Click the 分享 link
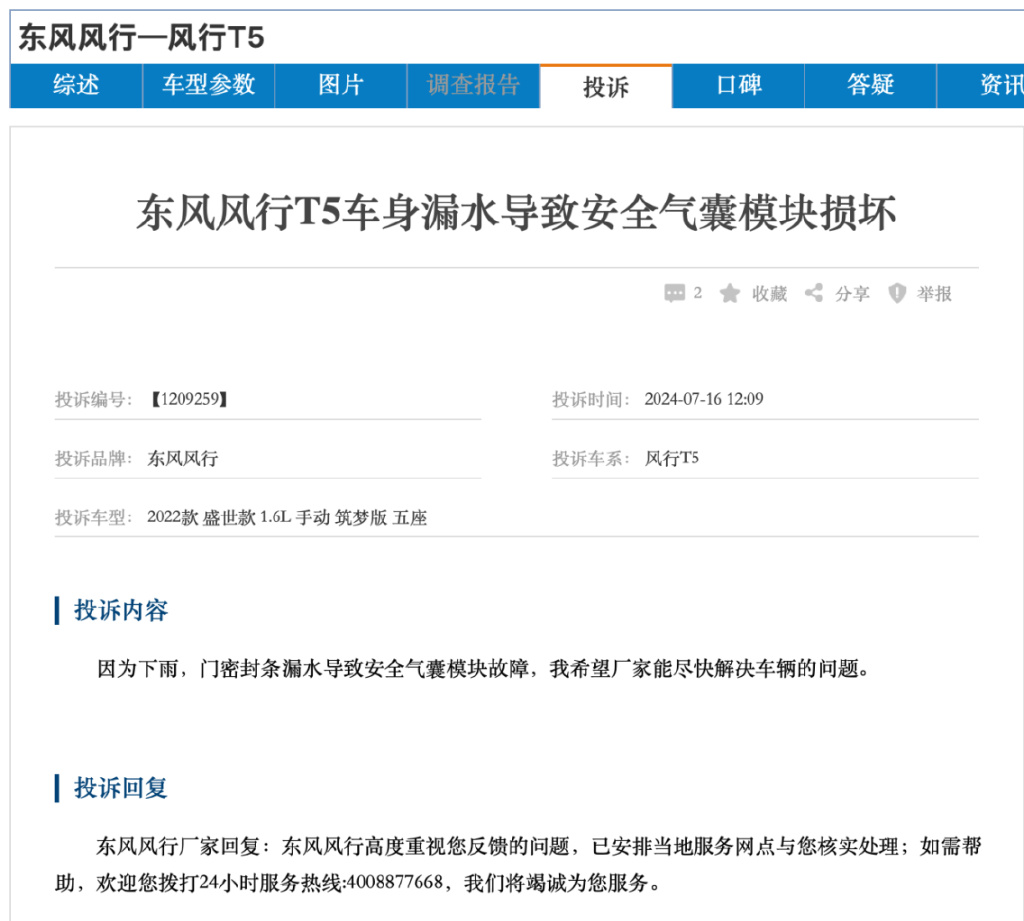 tap(852, 294)
